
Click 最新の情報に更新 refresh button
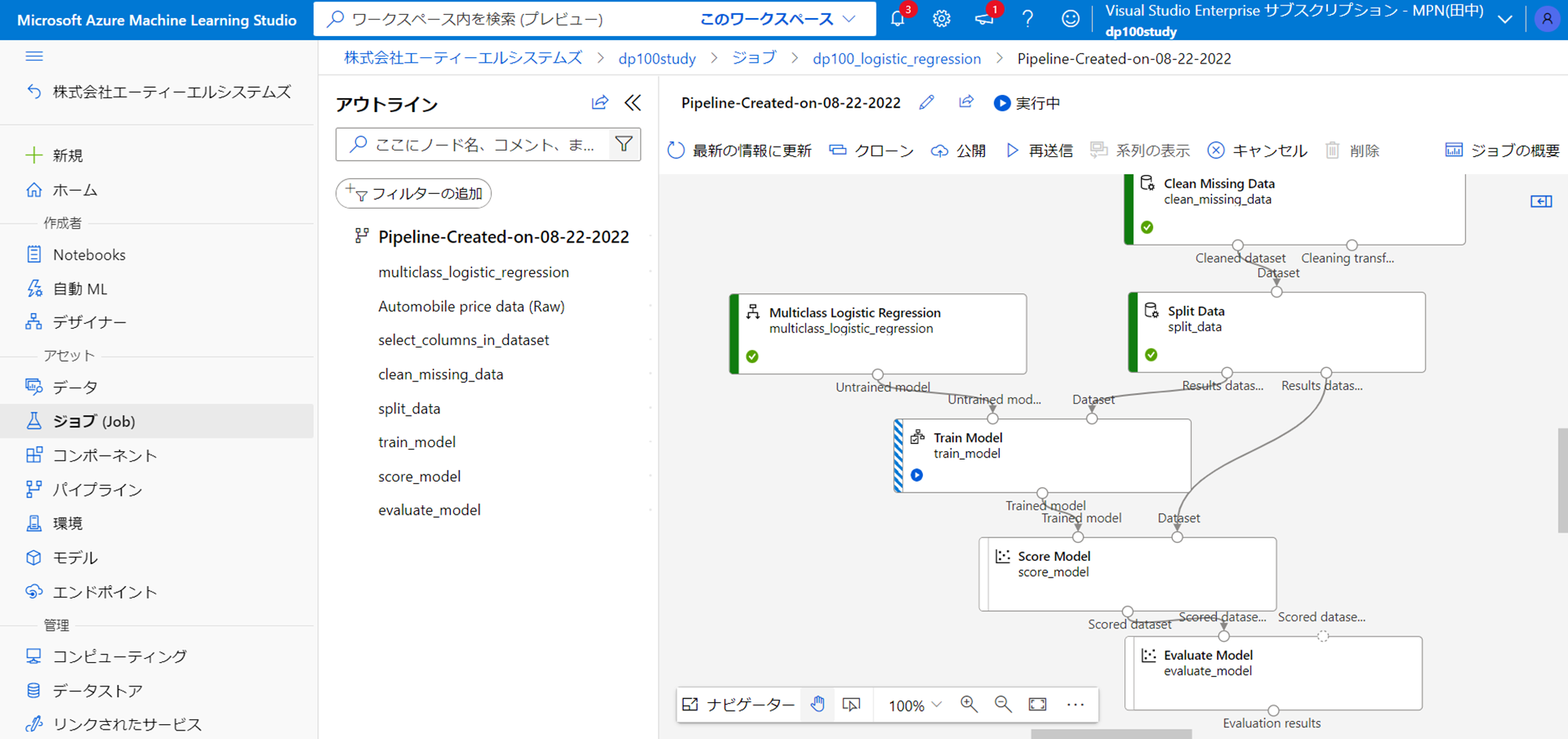click(739, 151)
